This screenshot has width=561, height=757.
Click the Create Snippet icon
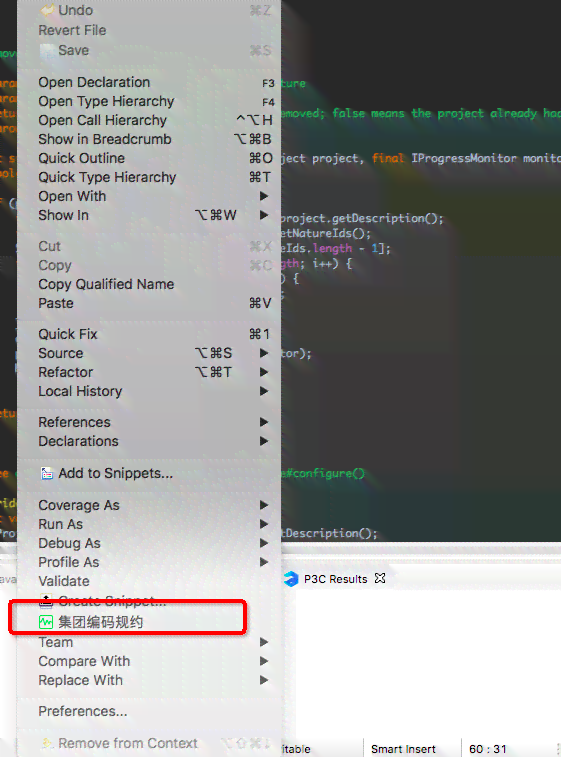click(46, 601)
